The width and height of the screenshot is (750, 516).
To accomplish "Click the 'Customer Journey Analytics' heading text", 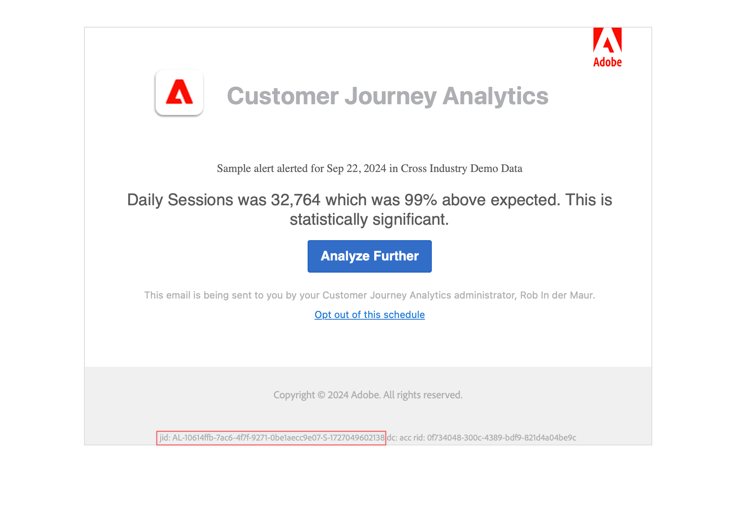I will click(x=387, y=96).
